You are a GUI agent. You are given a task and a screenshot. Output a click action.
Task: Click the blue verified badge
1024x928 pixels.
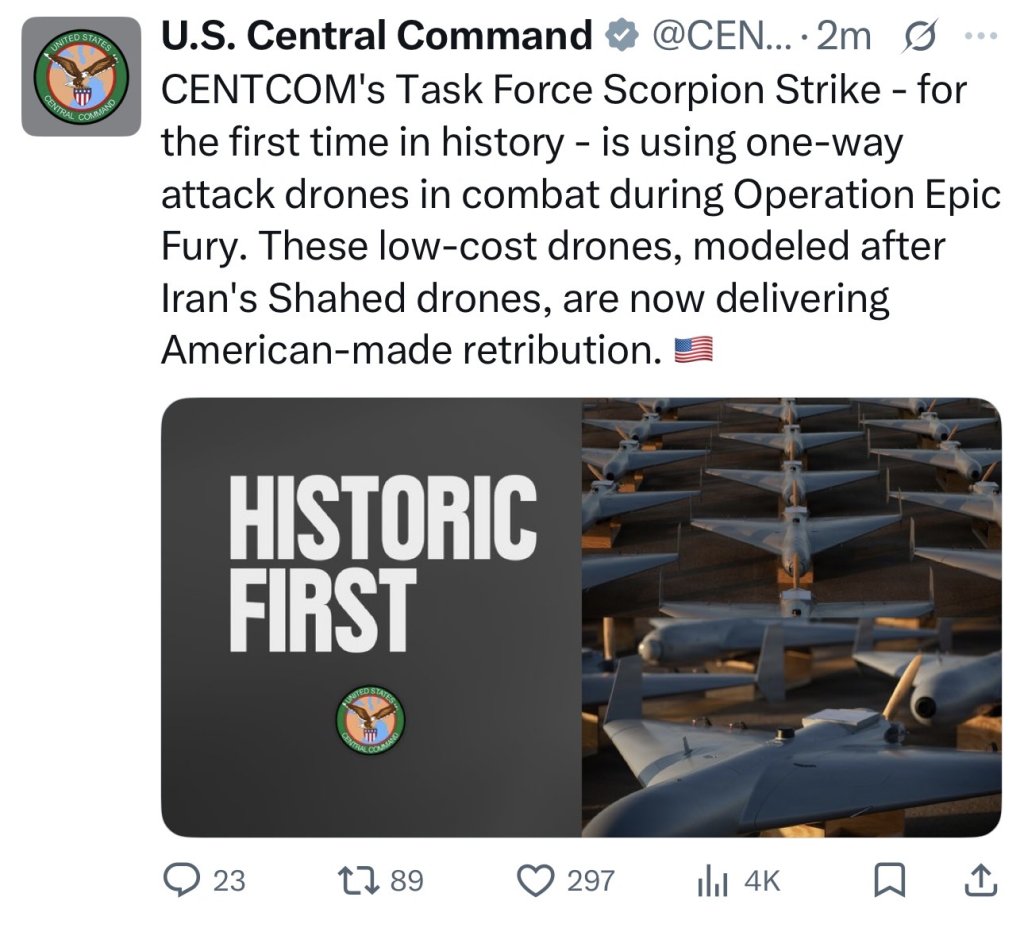click(x=622, y=35)
